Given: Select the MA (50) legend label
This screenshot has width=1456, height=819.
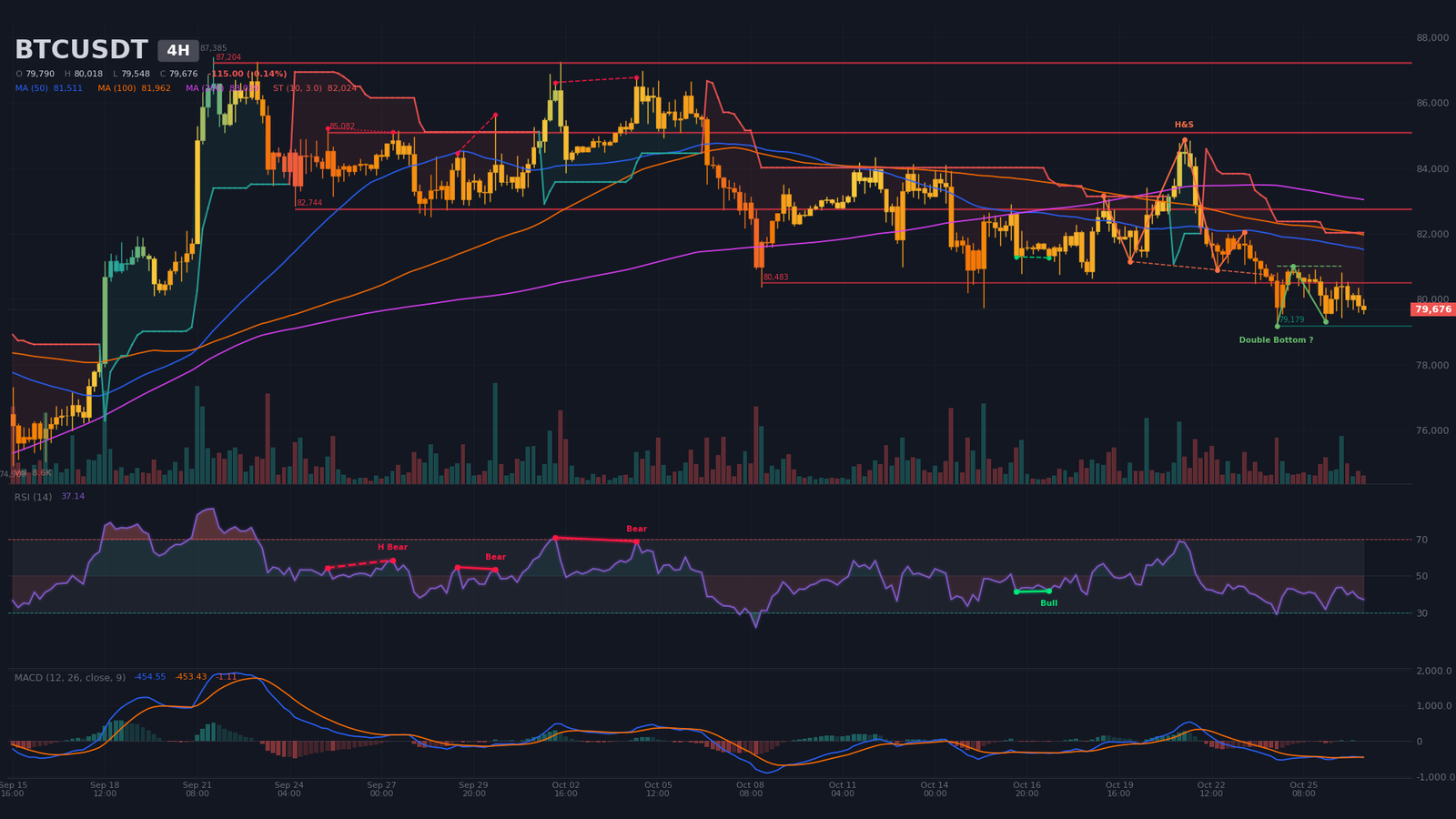Looking at the screenshot, I should 32,88.
